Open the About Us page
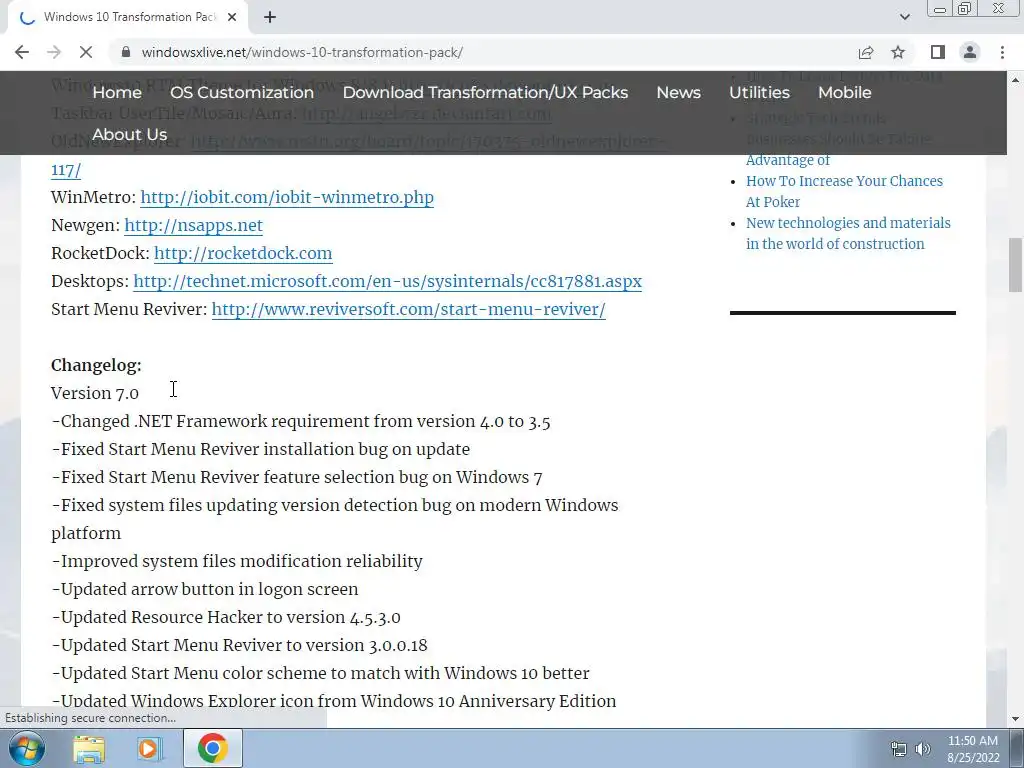Image resolution: width=1024 pixels, height=768 pixels. click(x=129, y=134)
